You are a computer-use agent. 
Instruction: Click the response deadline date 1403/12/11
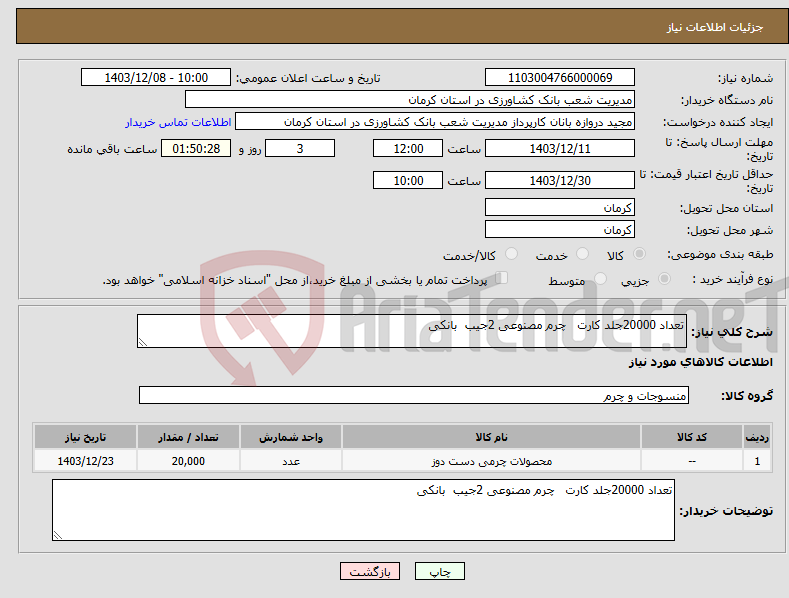(560, 148)
